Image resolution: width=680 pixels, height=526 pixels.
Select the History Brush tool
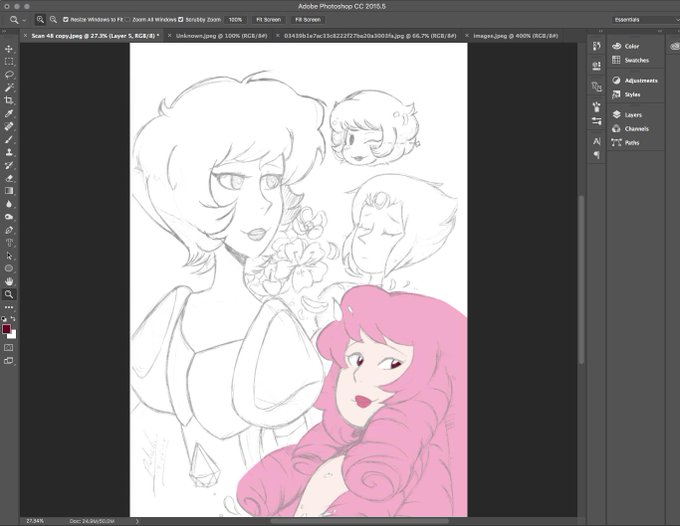point(9,165)
